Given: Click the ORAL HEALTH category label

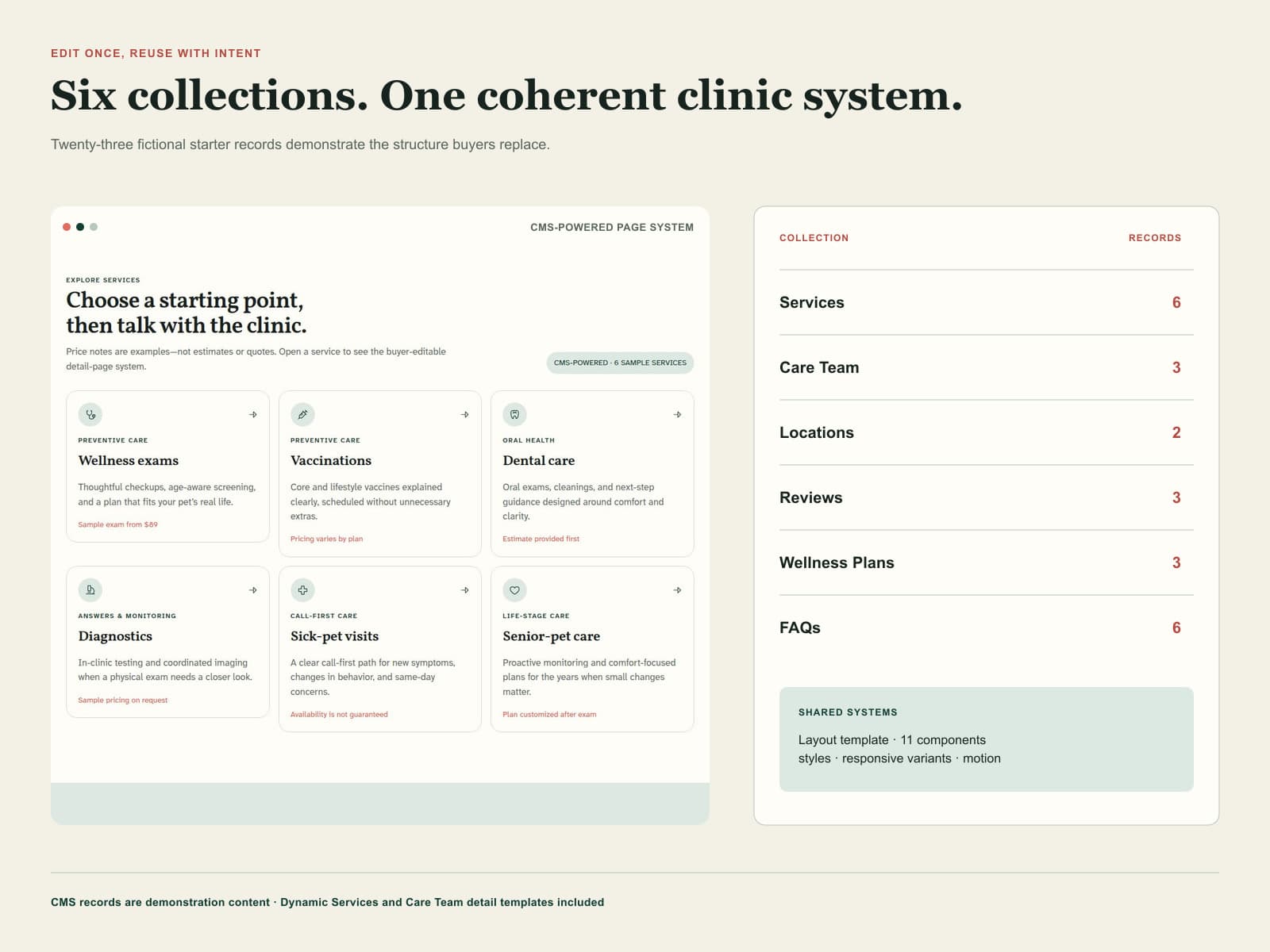Looking at the screenshot, I should (529, 440).
